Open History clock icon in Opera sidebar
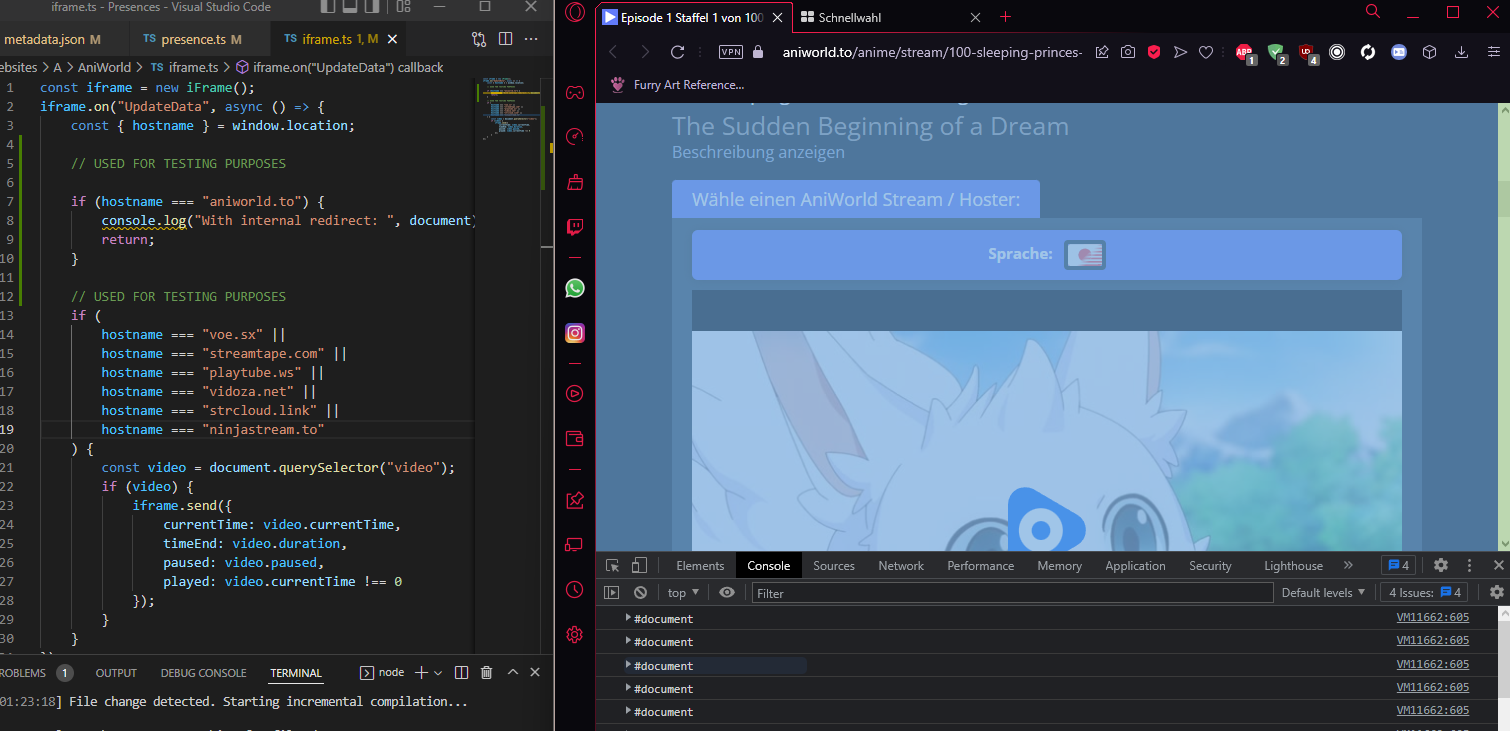 575,589
